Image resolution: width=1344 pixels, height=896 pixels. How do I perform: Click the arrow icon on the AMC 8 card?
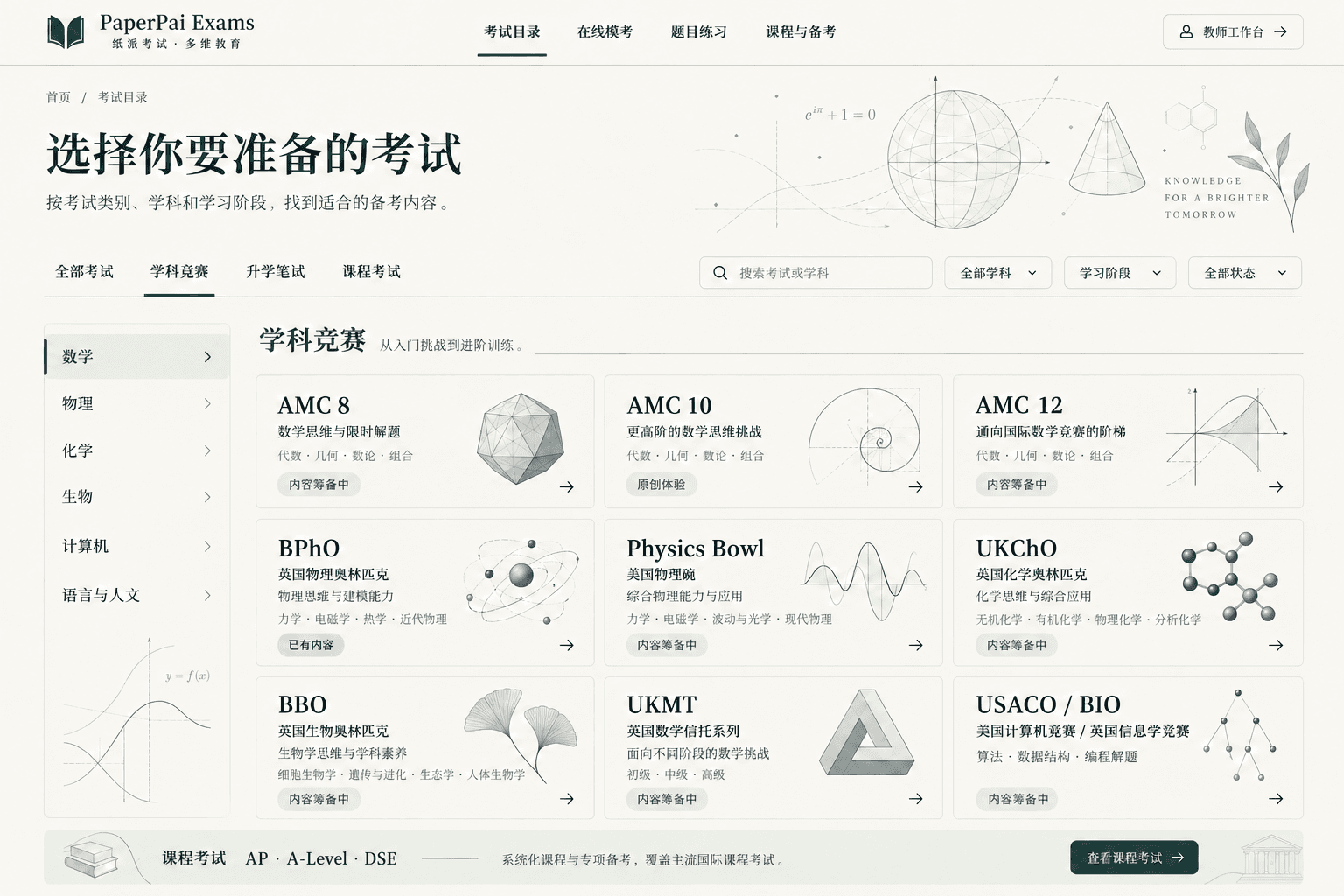pyautogui.click(x=567, y=486)
